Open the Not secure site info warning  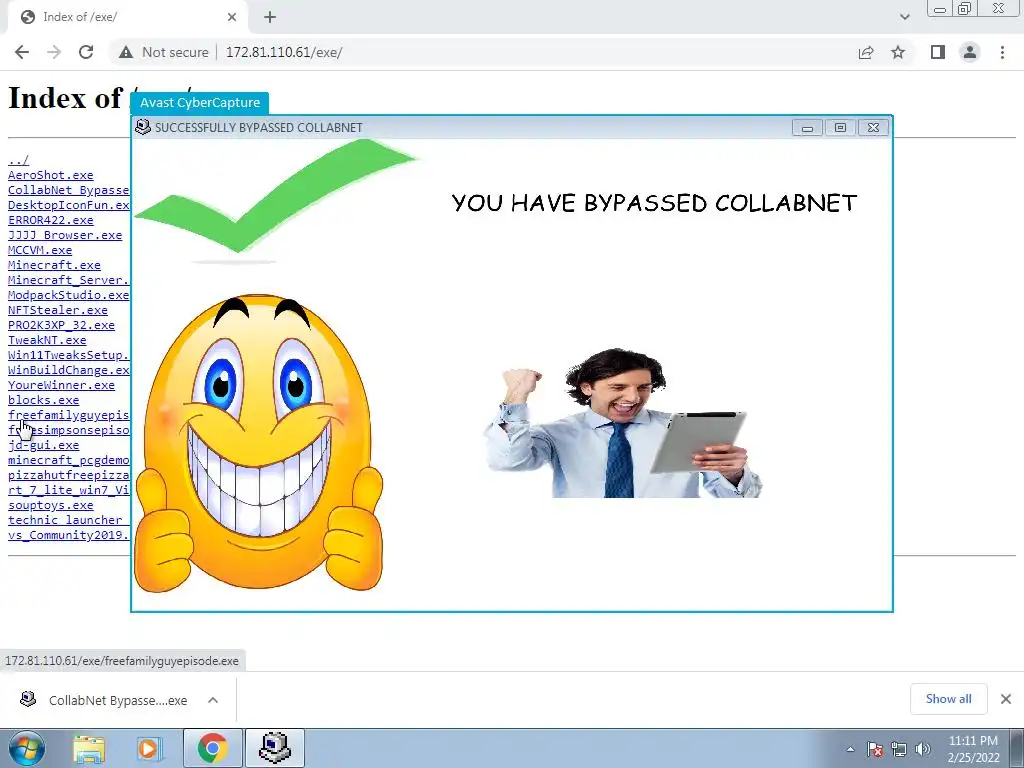coord(163,52)
